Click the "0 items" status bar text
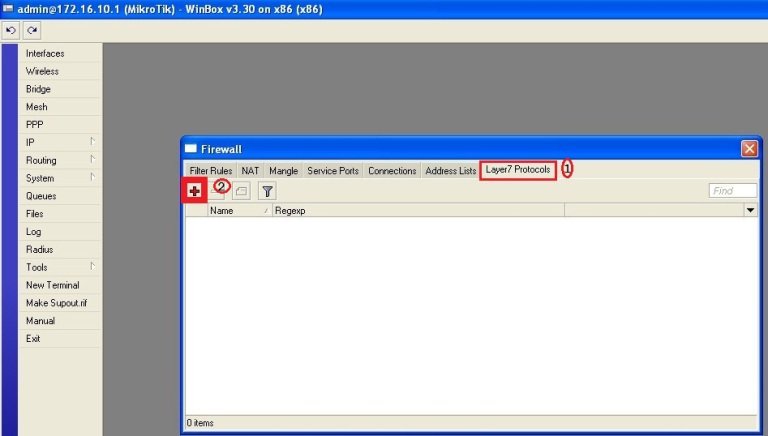 point(200,423)
